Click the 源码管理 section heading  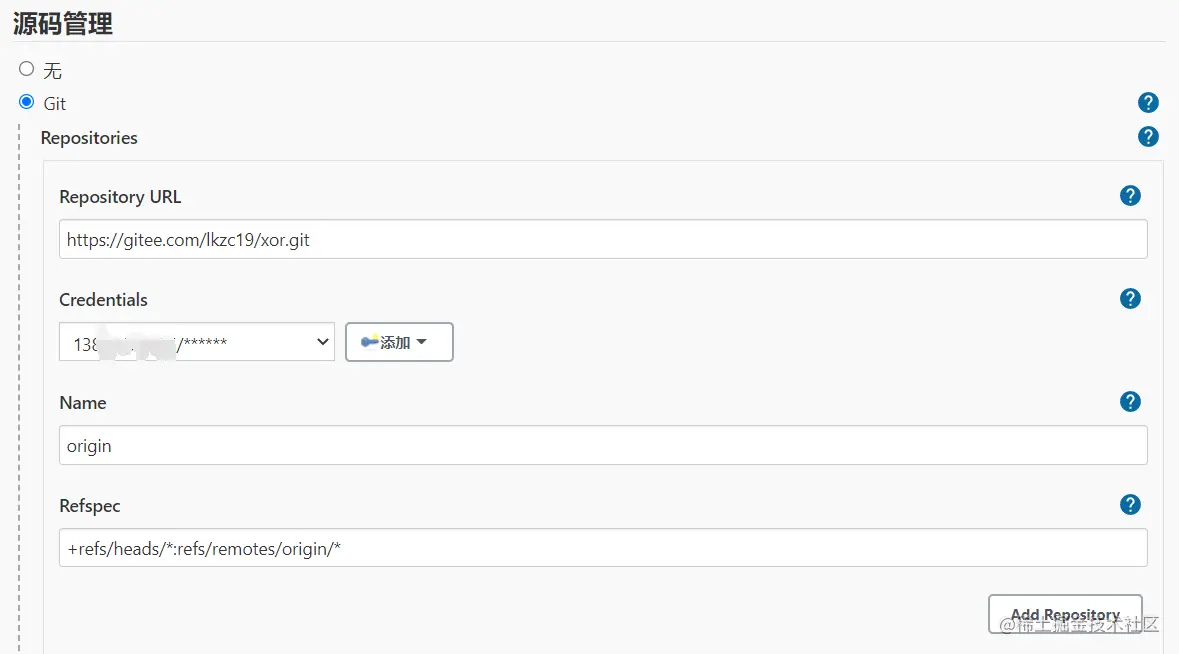(63, 24)
